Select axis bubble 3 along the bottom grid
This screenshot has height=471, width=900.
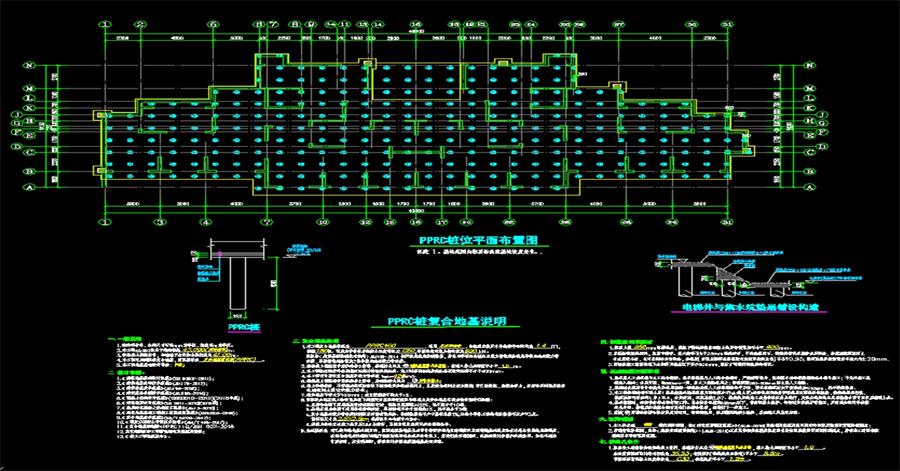[158, 221]
